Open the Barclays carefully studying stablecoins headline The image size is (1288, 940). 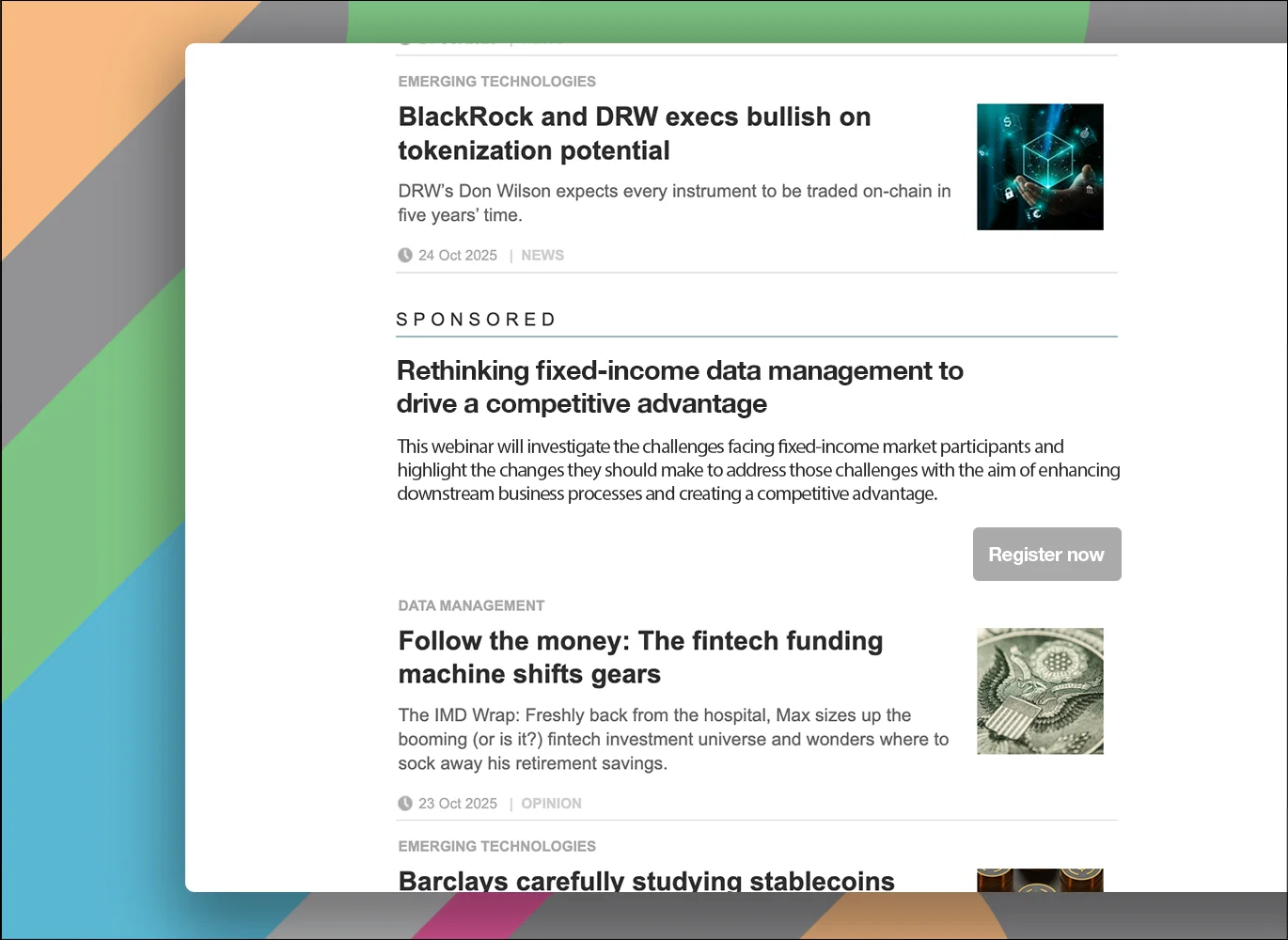click(x=646, y=881)
